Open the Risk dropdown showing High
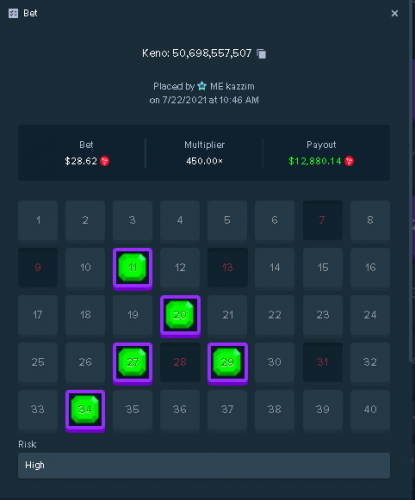 pos(204,465)
